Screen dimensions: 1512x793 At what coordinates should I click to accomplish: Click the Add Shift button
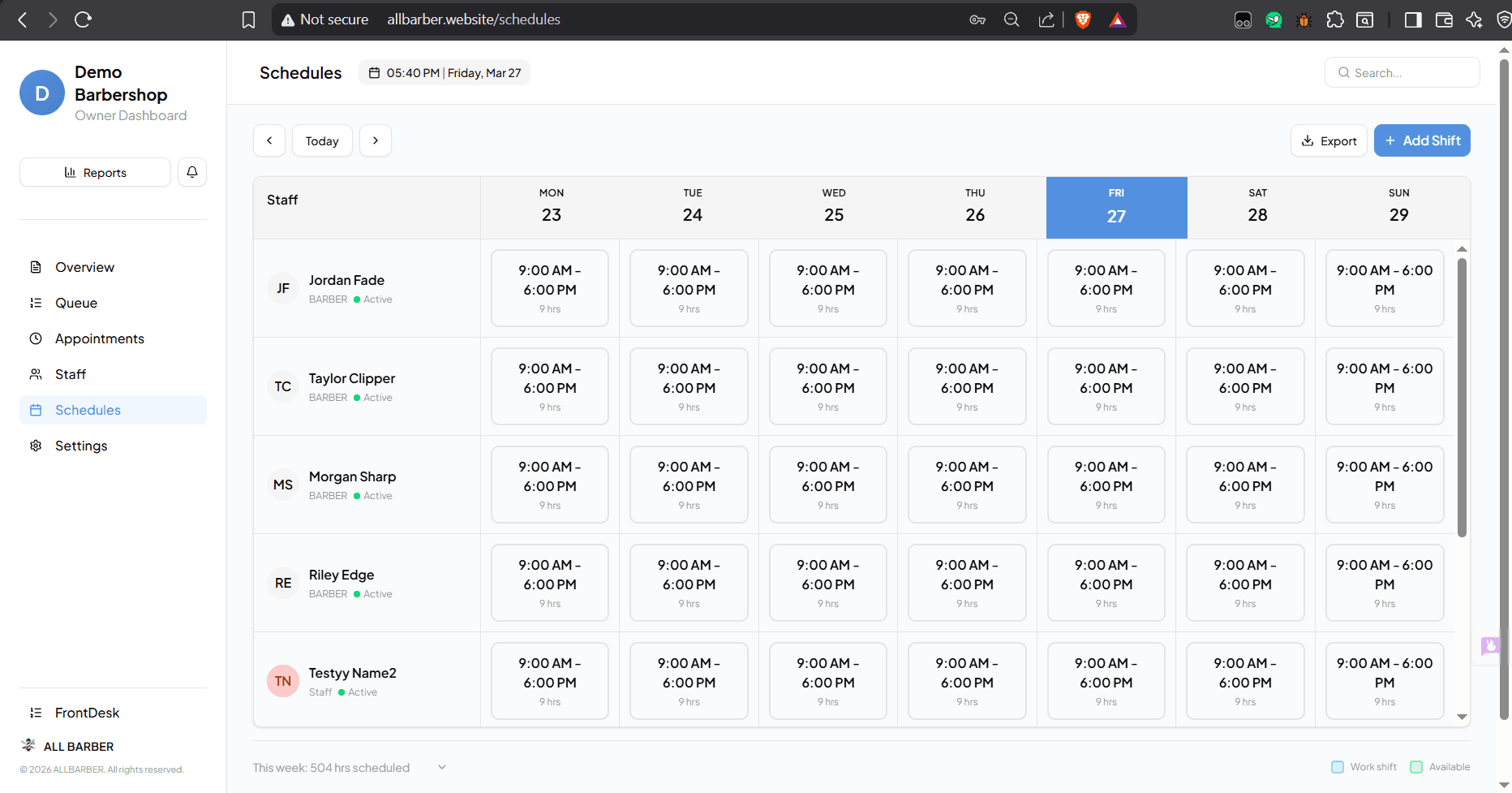1422,140
